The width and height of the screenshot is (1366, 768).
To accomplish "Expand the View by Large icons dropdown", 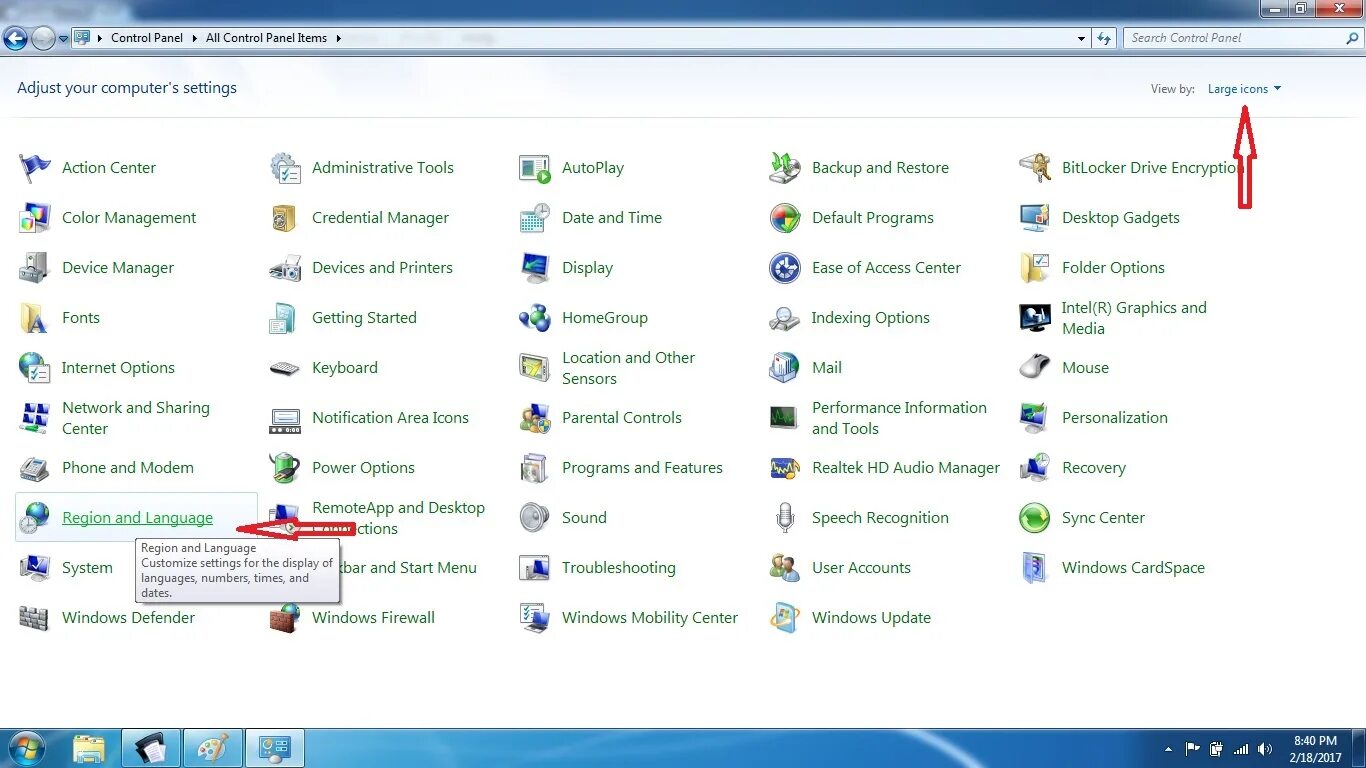I will (x=1244, y=89).
